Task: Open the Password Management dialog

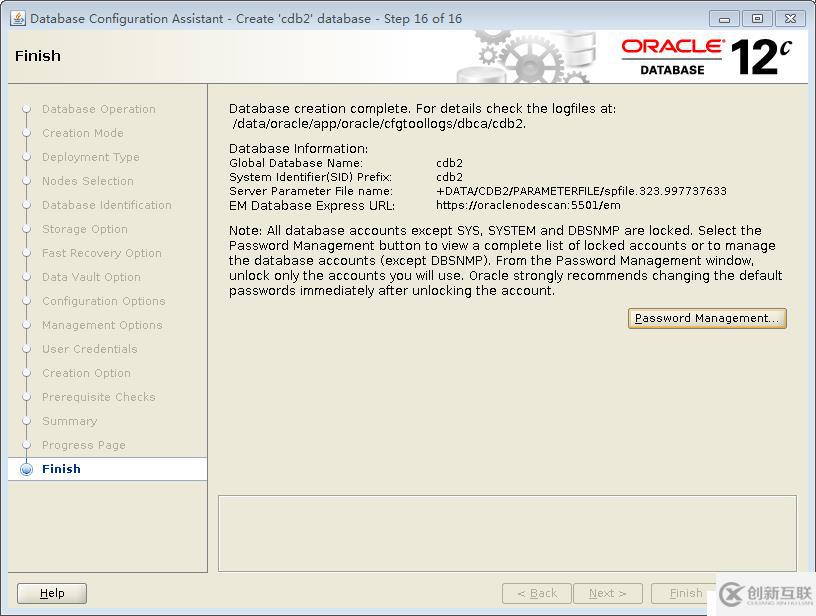Action: pos(707,318)
